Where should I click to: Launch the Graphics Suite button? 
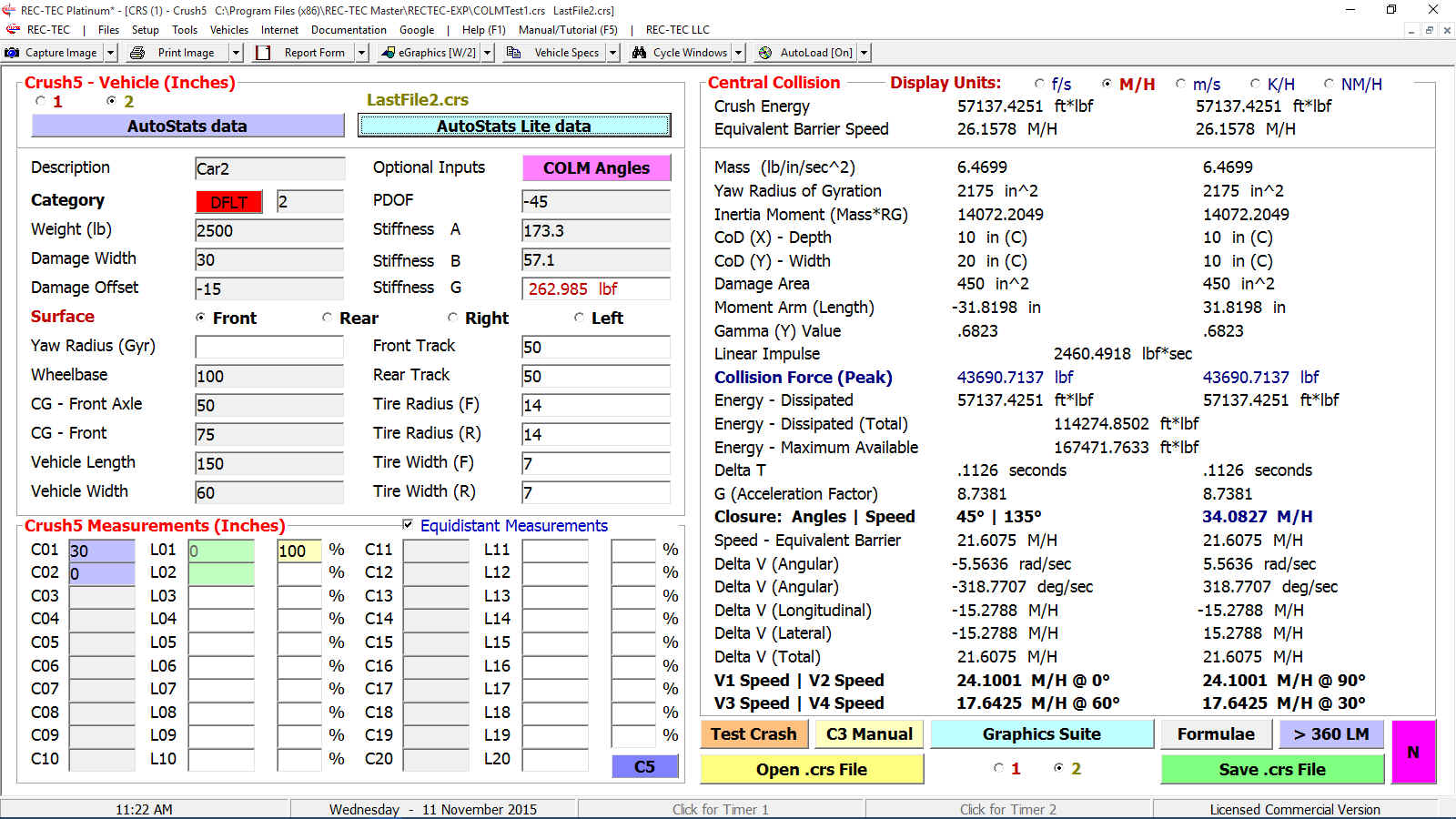point(1042,734)
